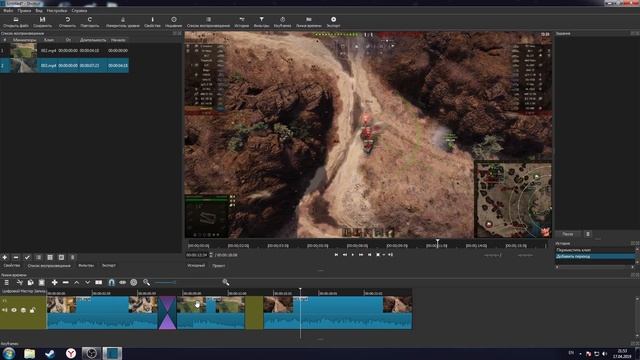Open the audio peak meter panel
Image resolution: width=640 pixels, height=360 pixels.
click(122, 22)
